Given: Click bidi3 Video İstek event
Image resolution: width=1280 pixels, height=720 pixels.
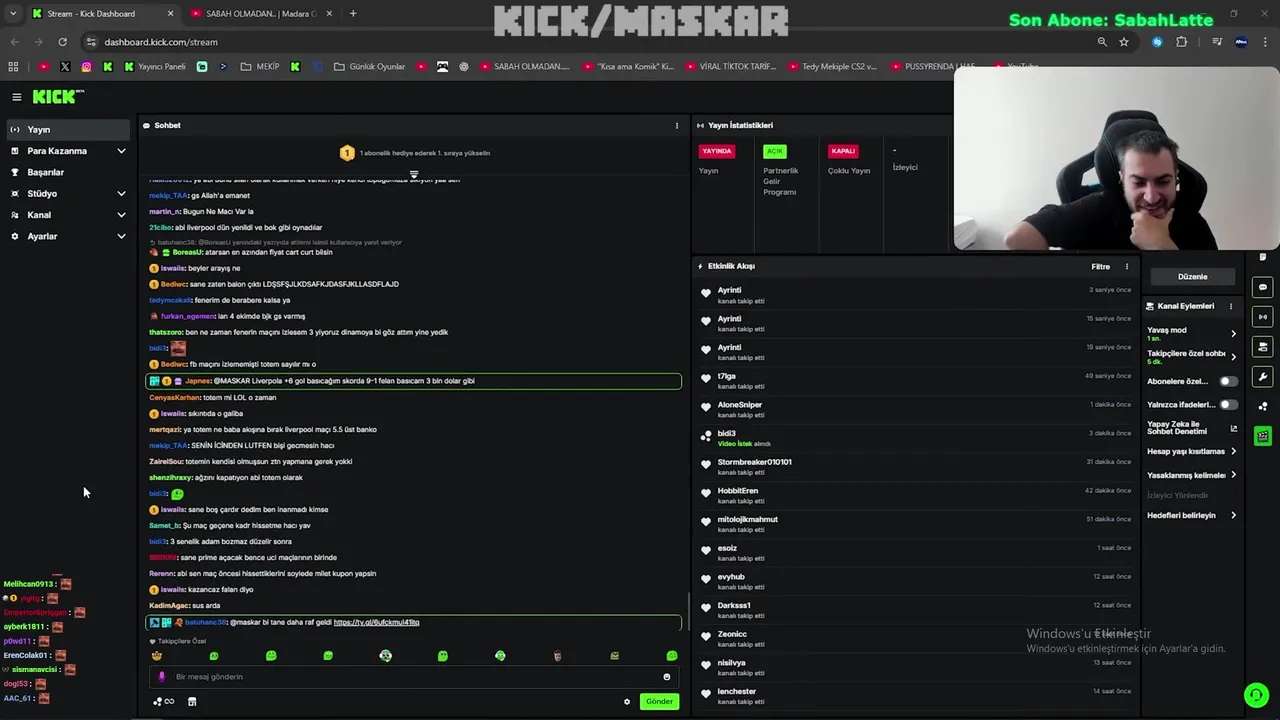Looking at the screenshot, I should coord(917,438).
